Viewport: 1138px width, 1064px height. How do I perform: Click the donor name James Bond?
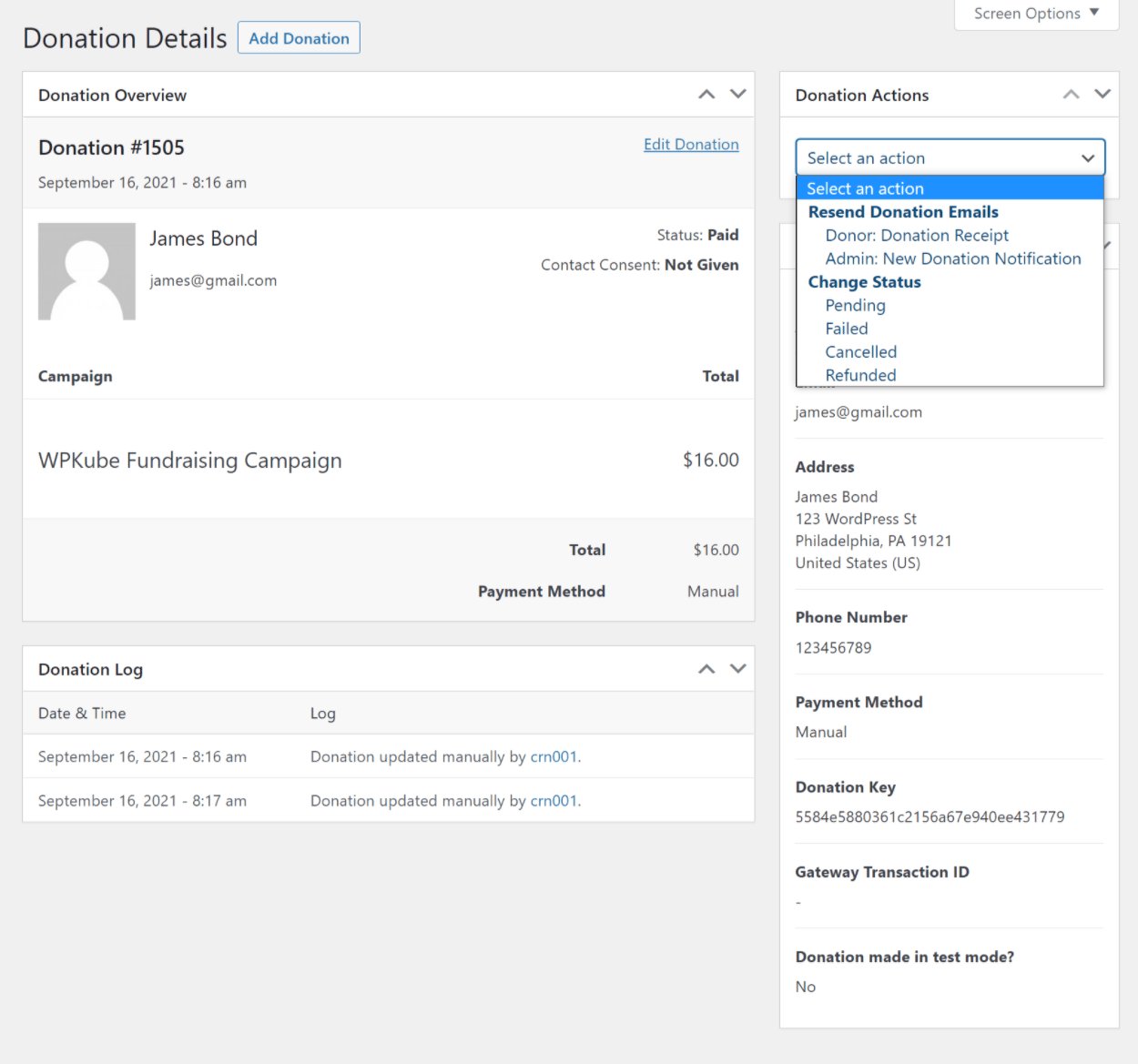(203, 238)
